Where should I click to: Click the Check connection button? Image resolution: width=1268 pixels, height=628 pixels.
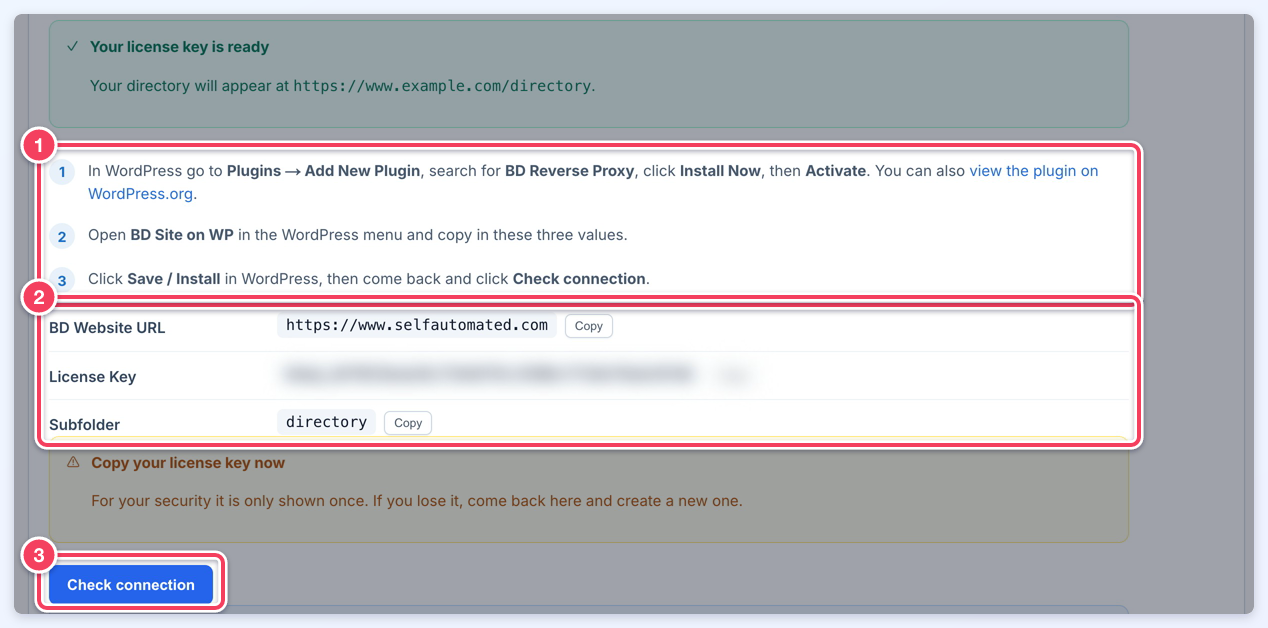(x=131, y=585)
